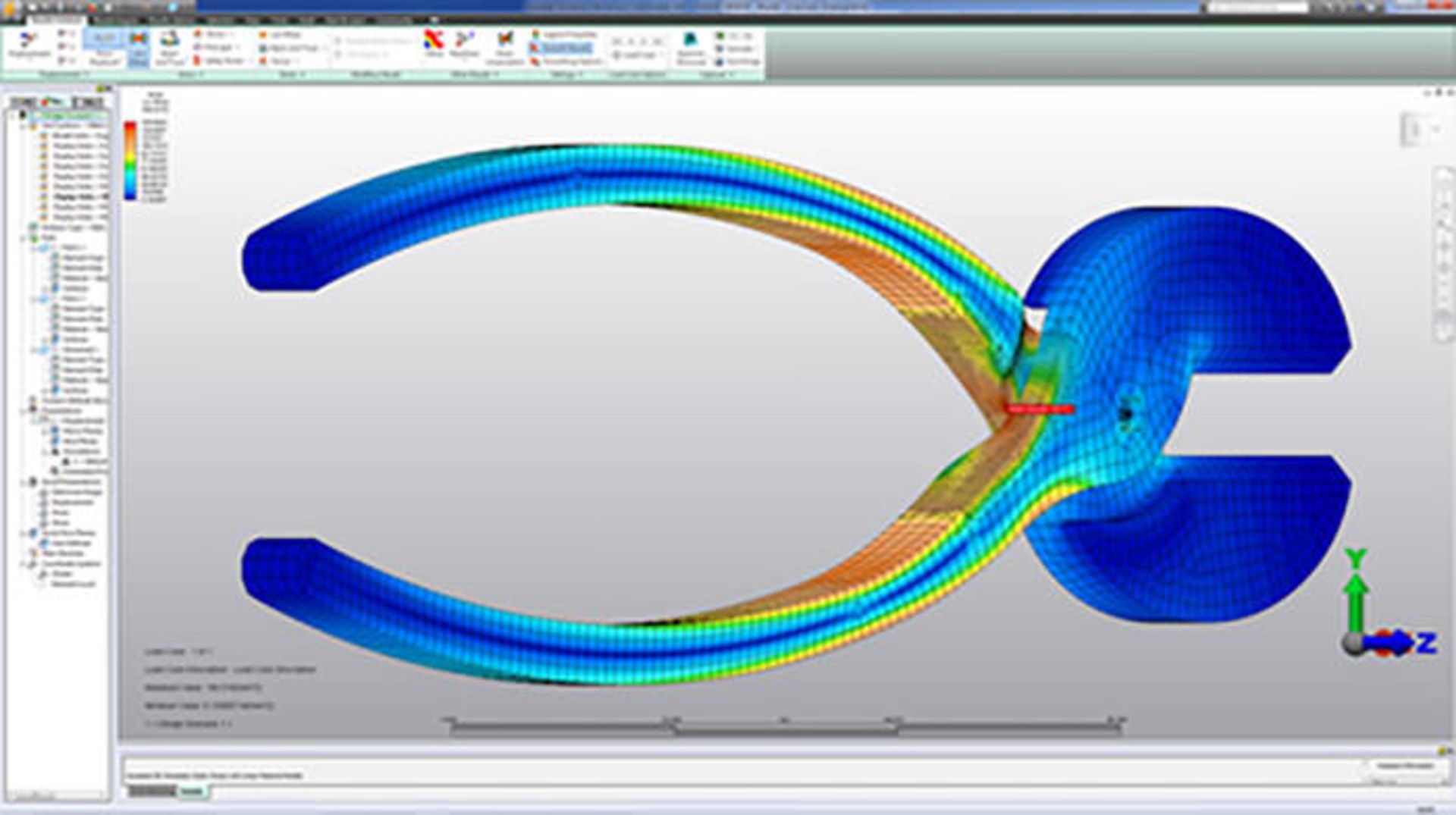Toggle the highlighted Smooth Results option
Viewport: 1456px width, 815px height.
coord(565,48)
